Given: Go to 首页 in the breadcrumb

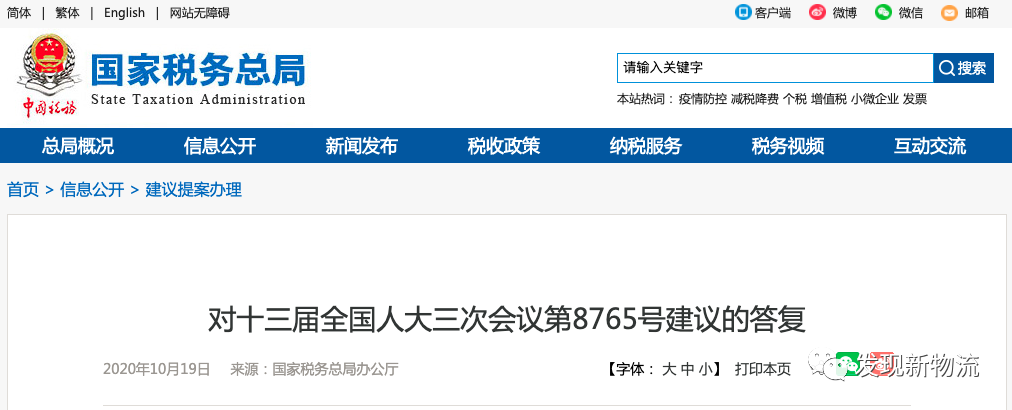Looking at the screenshot, I should click(x=23, y=190).
